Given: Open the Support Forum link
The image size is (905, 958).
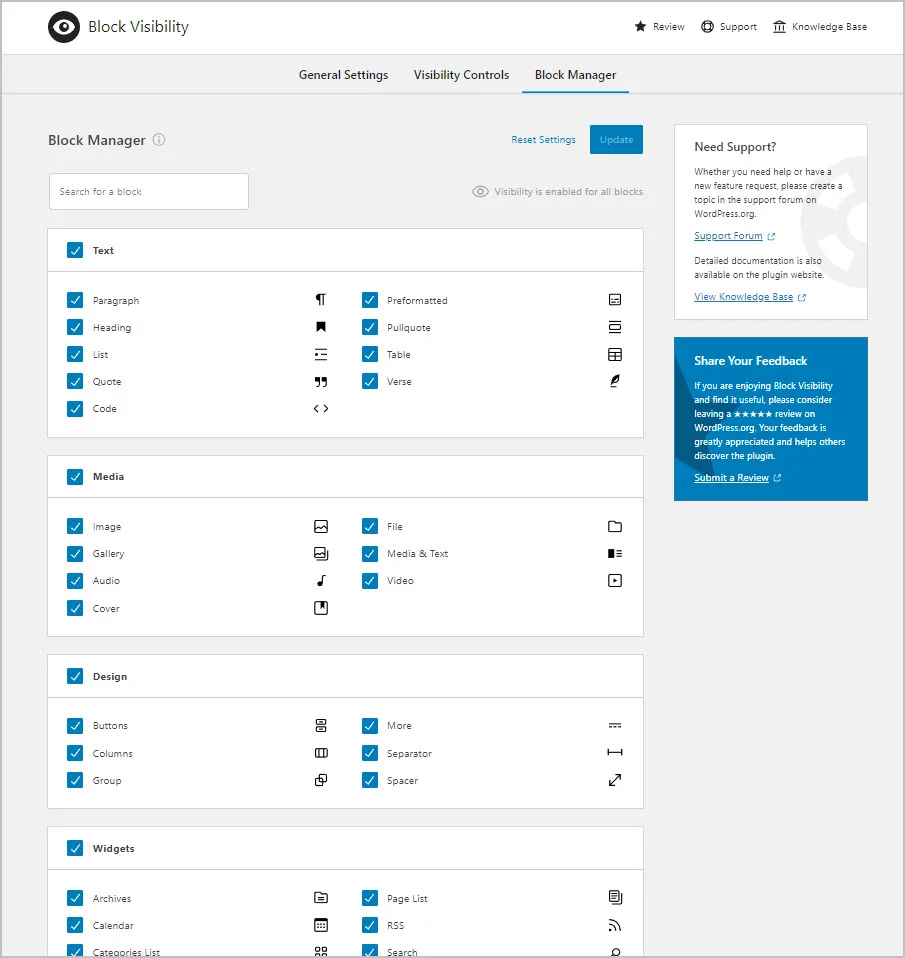Looking at the screenshot, I should (x=728, y=236).
